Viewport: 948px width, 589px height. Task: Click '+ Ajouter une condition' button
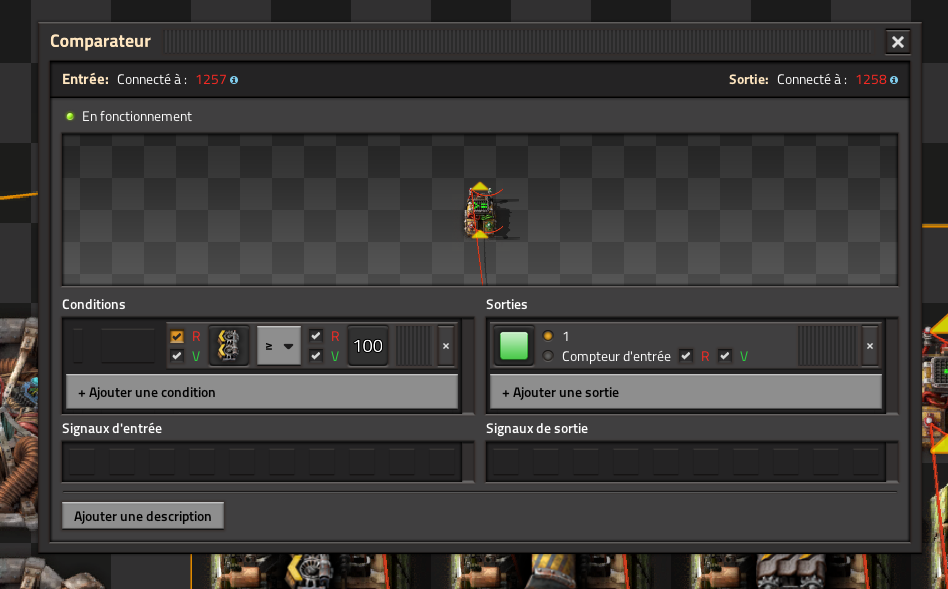pos(261,392)
